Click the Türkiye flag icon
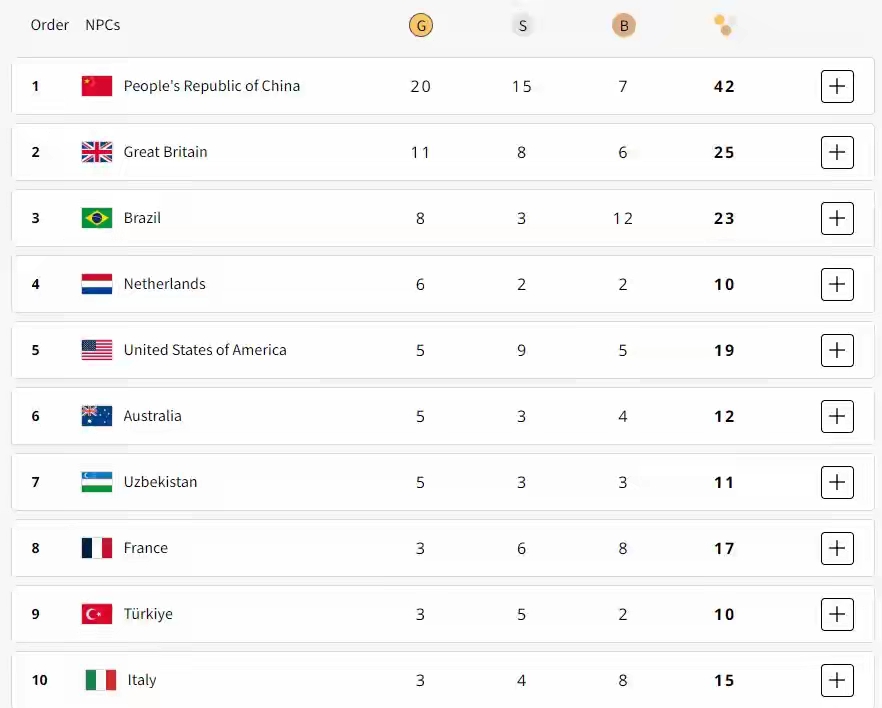Screen dimensions: 882x708 pos(97,614)
